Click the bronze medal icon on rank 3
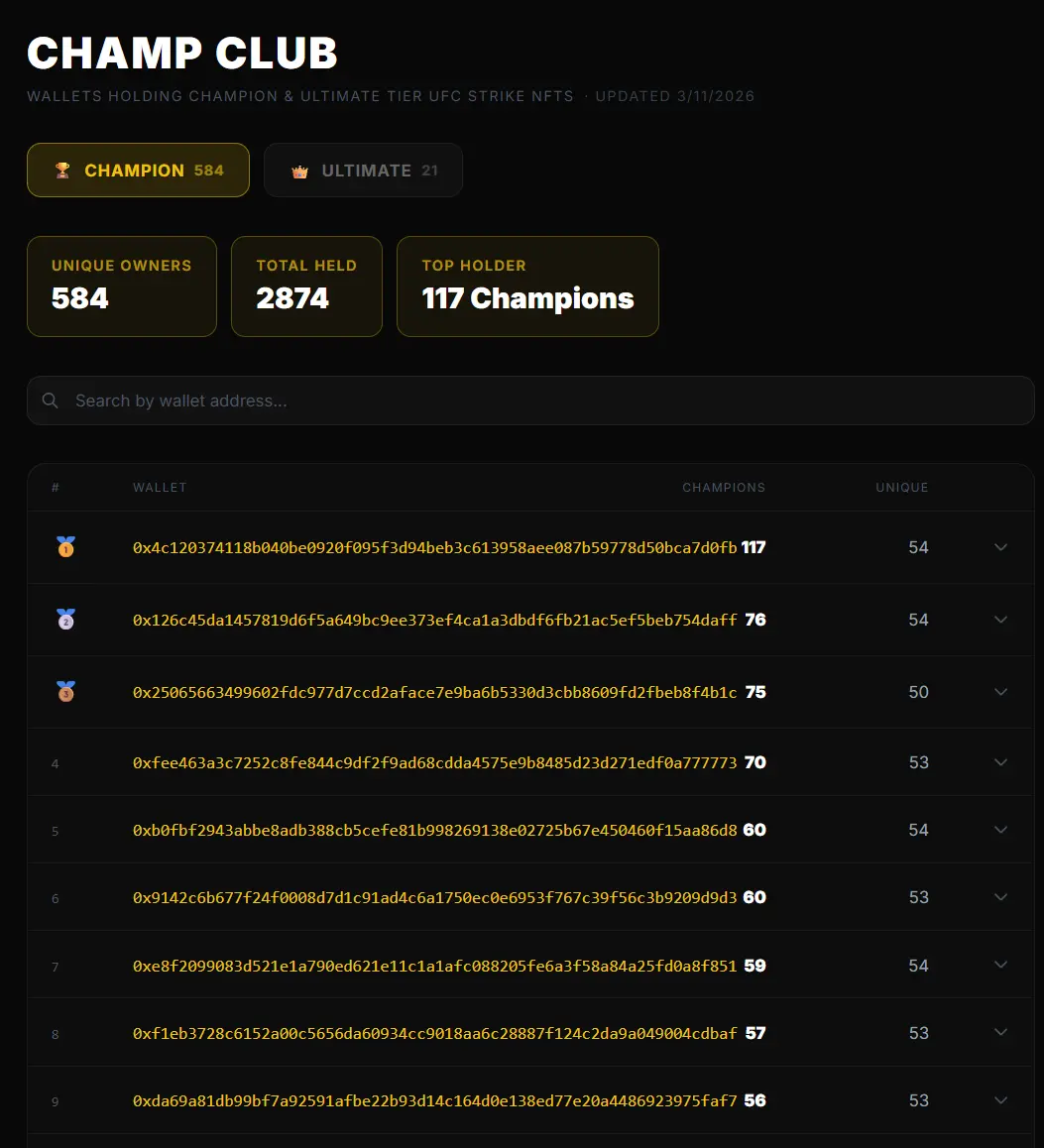 coord(66,691)
